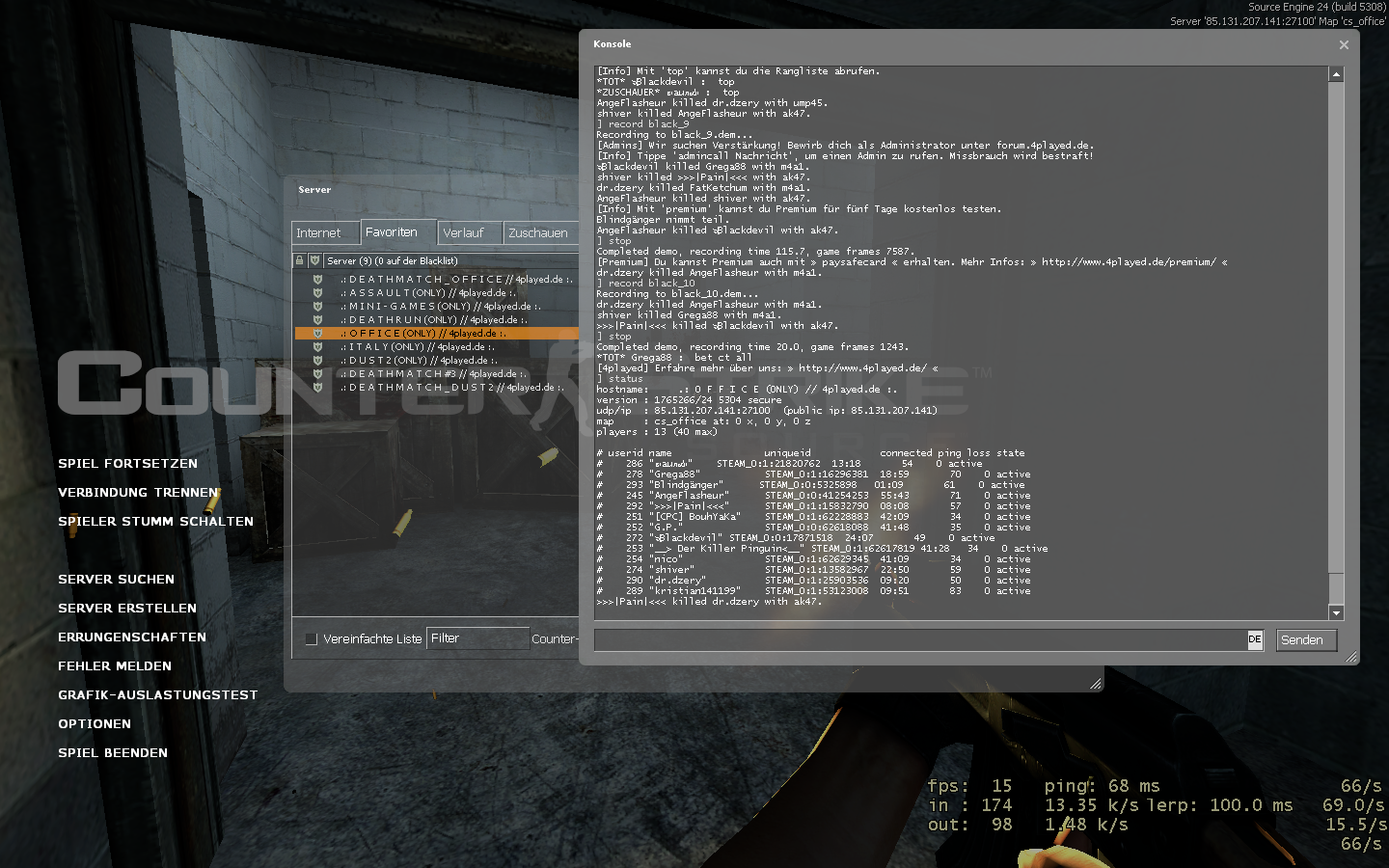The width and height of the screenshot is (1389, 868).
Task: Open Server suchen from the menu
Action: tap(116, 580)
